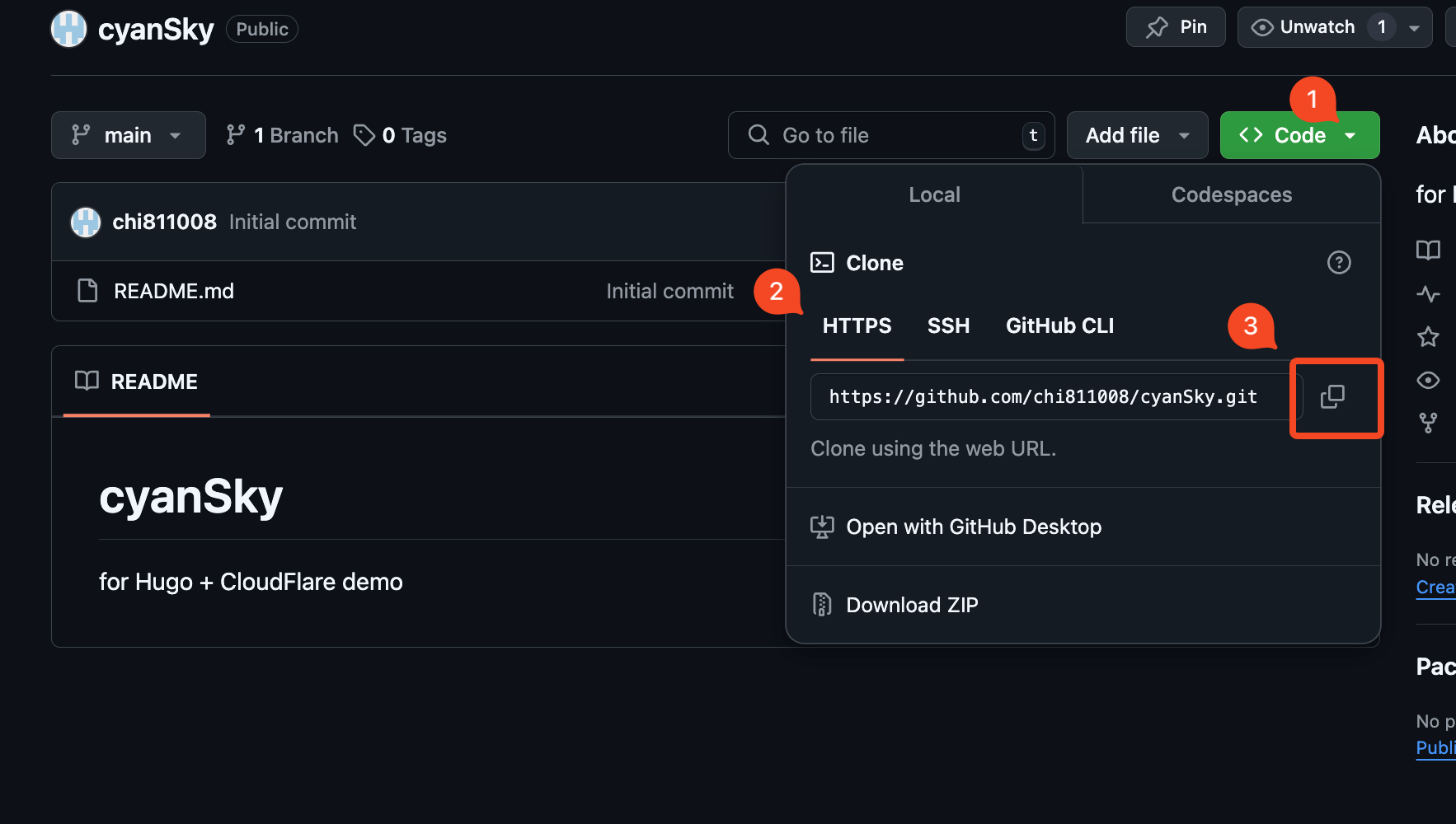
Task: Open the main branch selector dropdown
Action: point(128,135)
